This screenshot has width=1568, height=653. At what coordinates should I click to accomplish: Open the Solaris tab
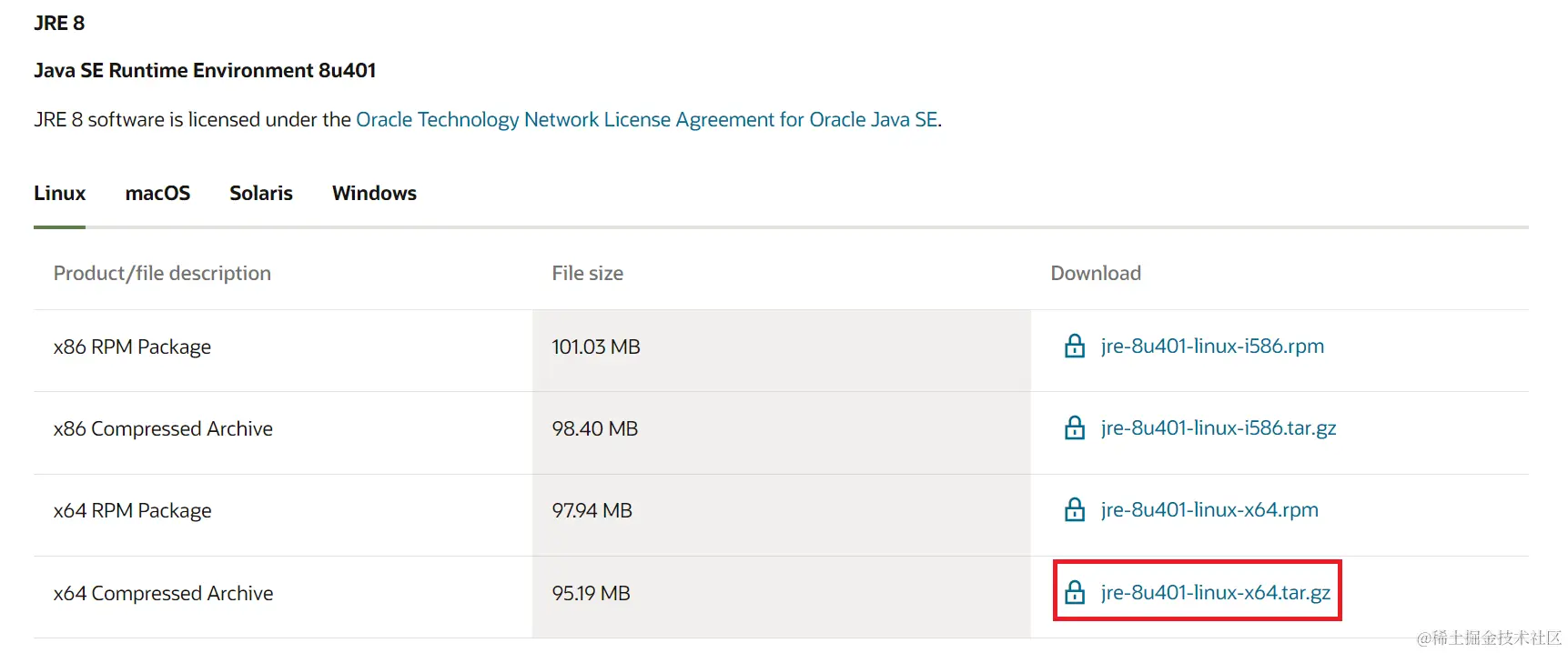(261, 193)
